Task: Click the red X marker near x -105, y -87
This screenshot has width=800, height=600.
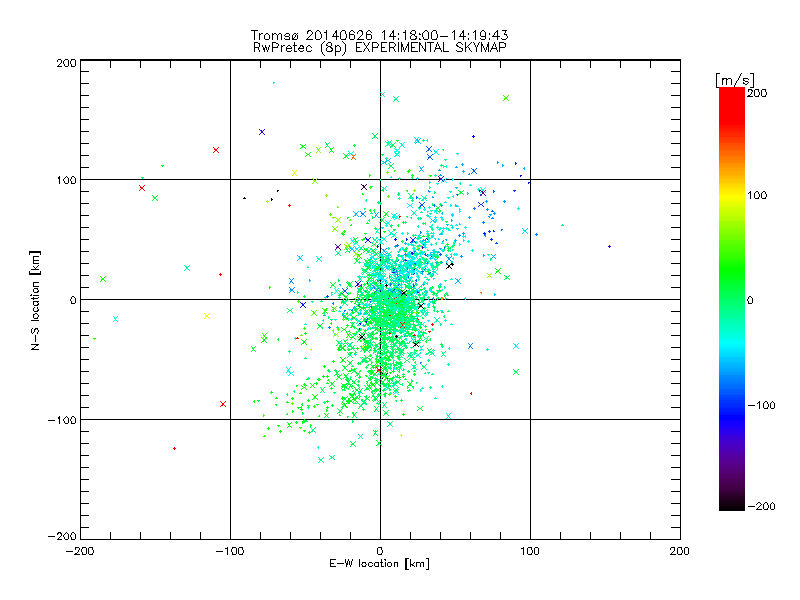Action: coord(223,404)
